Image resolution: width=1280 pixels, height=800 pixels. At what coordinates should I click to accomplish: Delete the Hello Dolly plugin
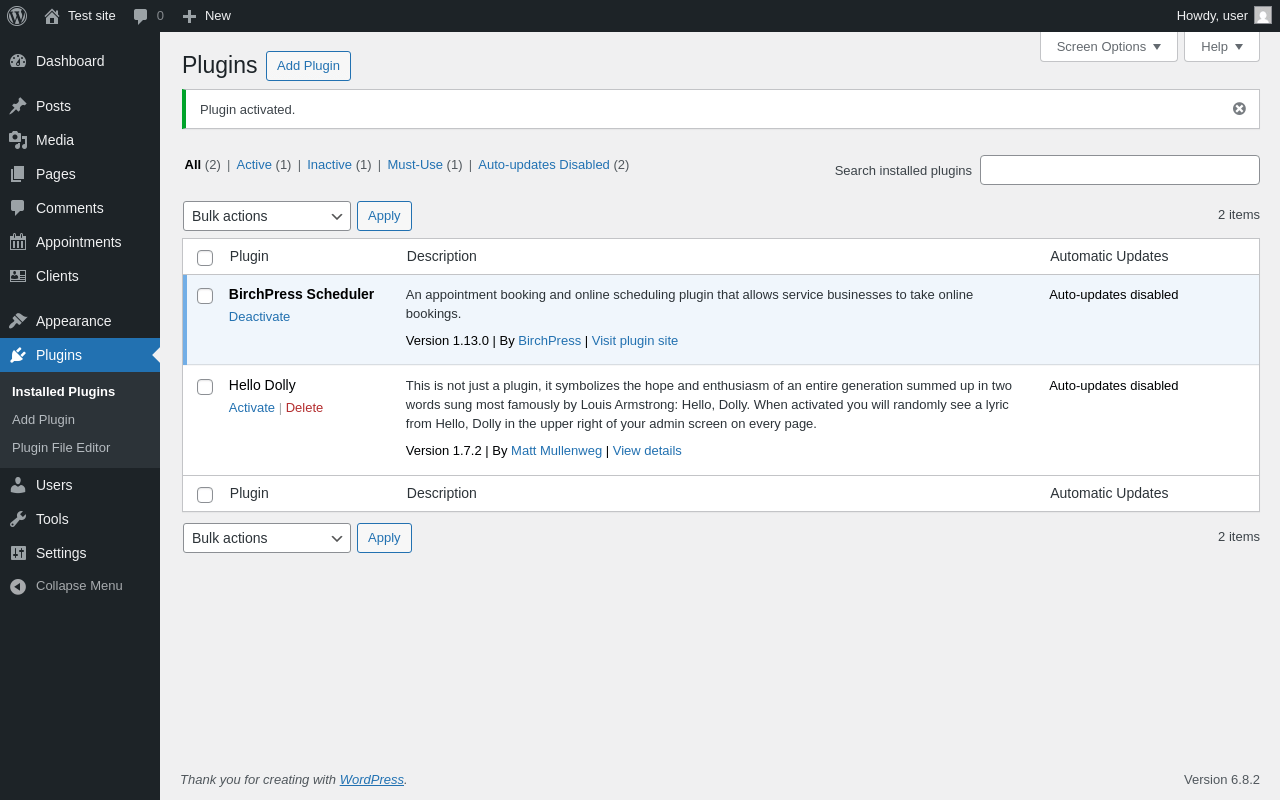coord(304,408)
